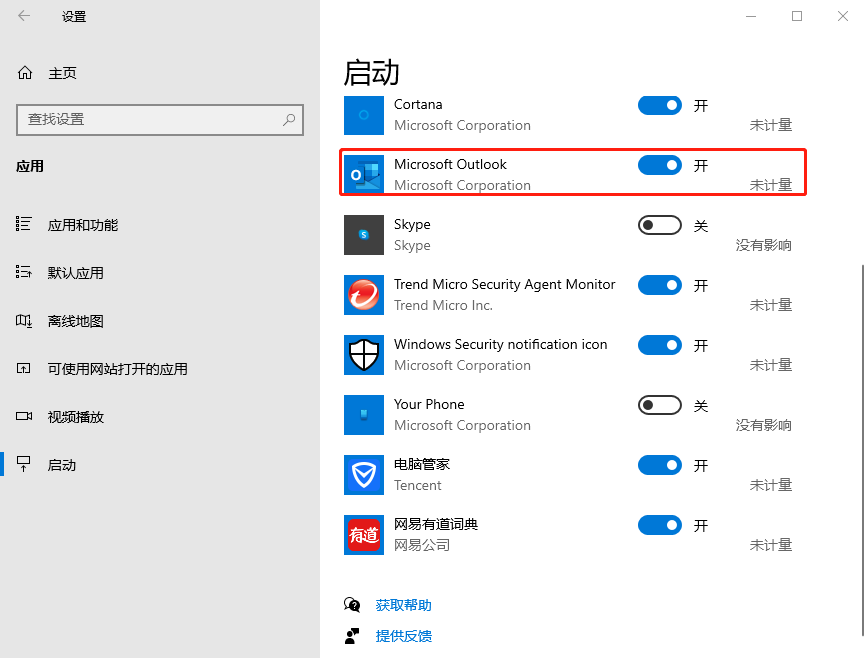Click the 电脑管家 Tencent icon

pyautogui.click(x=364, y=475)
